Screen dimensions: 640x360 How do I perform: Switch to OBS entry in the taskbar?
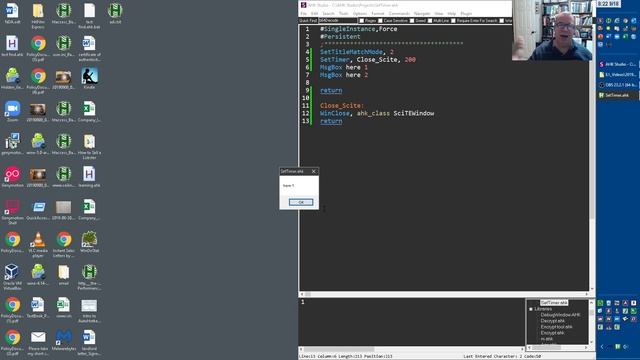[617, 85]
